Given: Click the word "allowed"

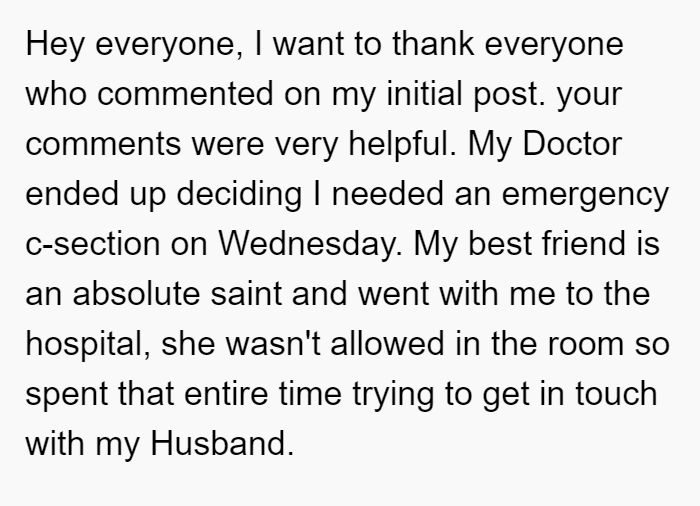Looking at the screenshot, I should click(387, 344).
